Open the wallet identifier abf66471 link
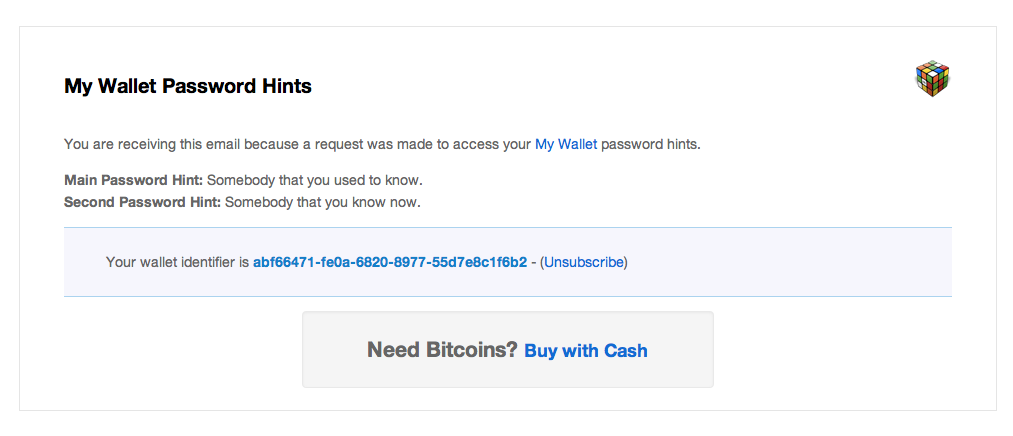The width and height of the screenshot is (1013, 436). pyautogui.click(x=390, y=262)
